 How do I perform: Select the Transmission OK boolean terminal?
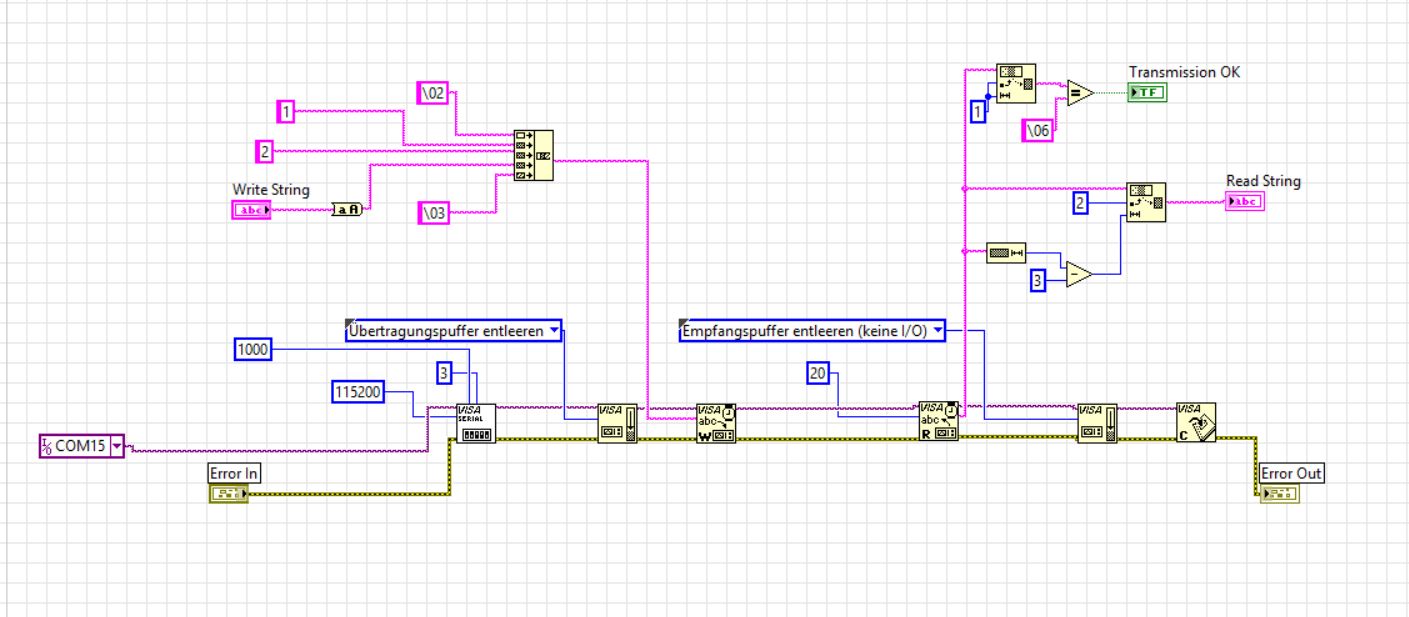pyautogui.click(x=1147, y=93)
